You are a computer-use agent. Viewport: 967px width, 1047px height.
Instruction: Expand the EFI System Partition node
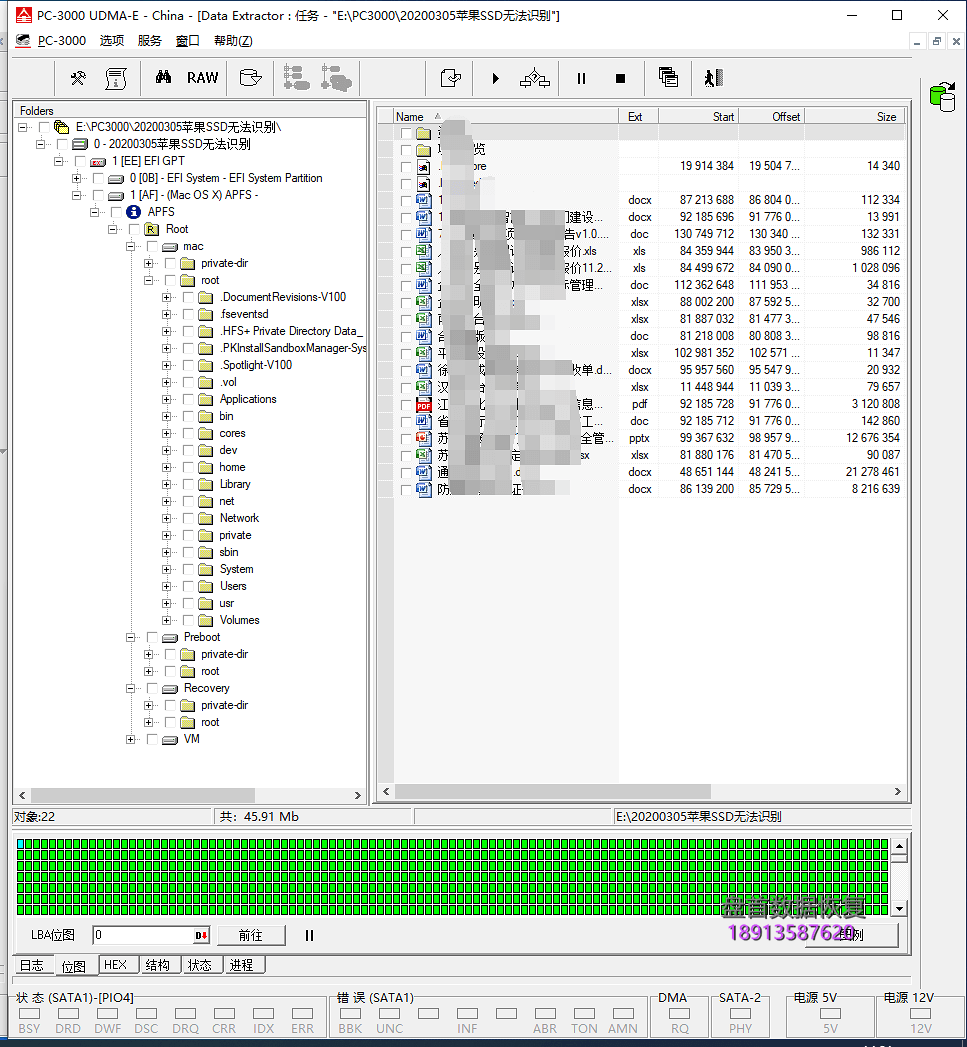(76, 178)
